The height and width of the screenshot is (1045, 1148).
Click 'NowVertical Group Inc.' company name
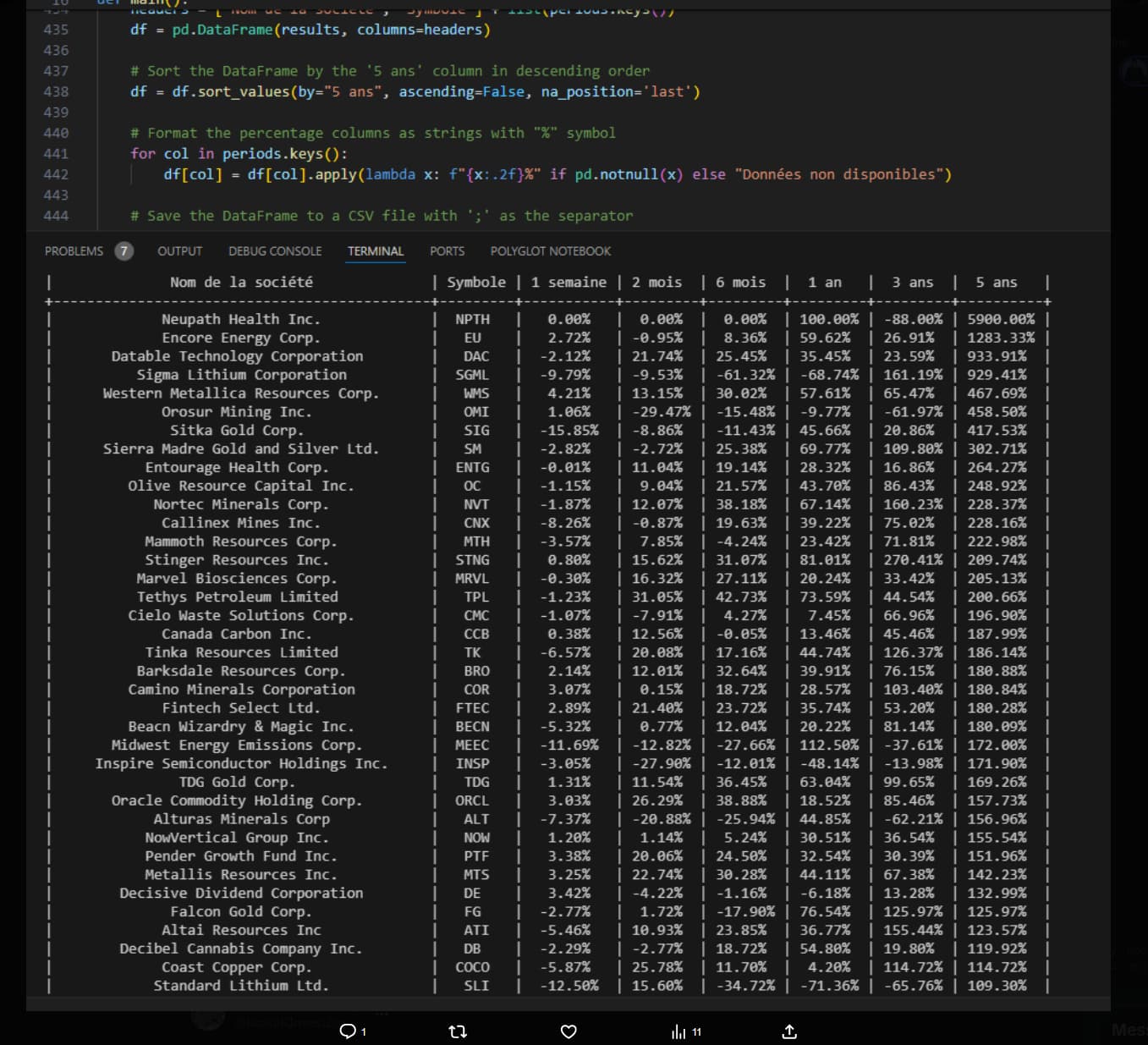pos(237,838)
